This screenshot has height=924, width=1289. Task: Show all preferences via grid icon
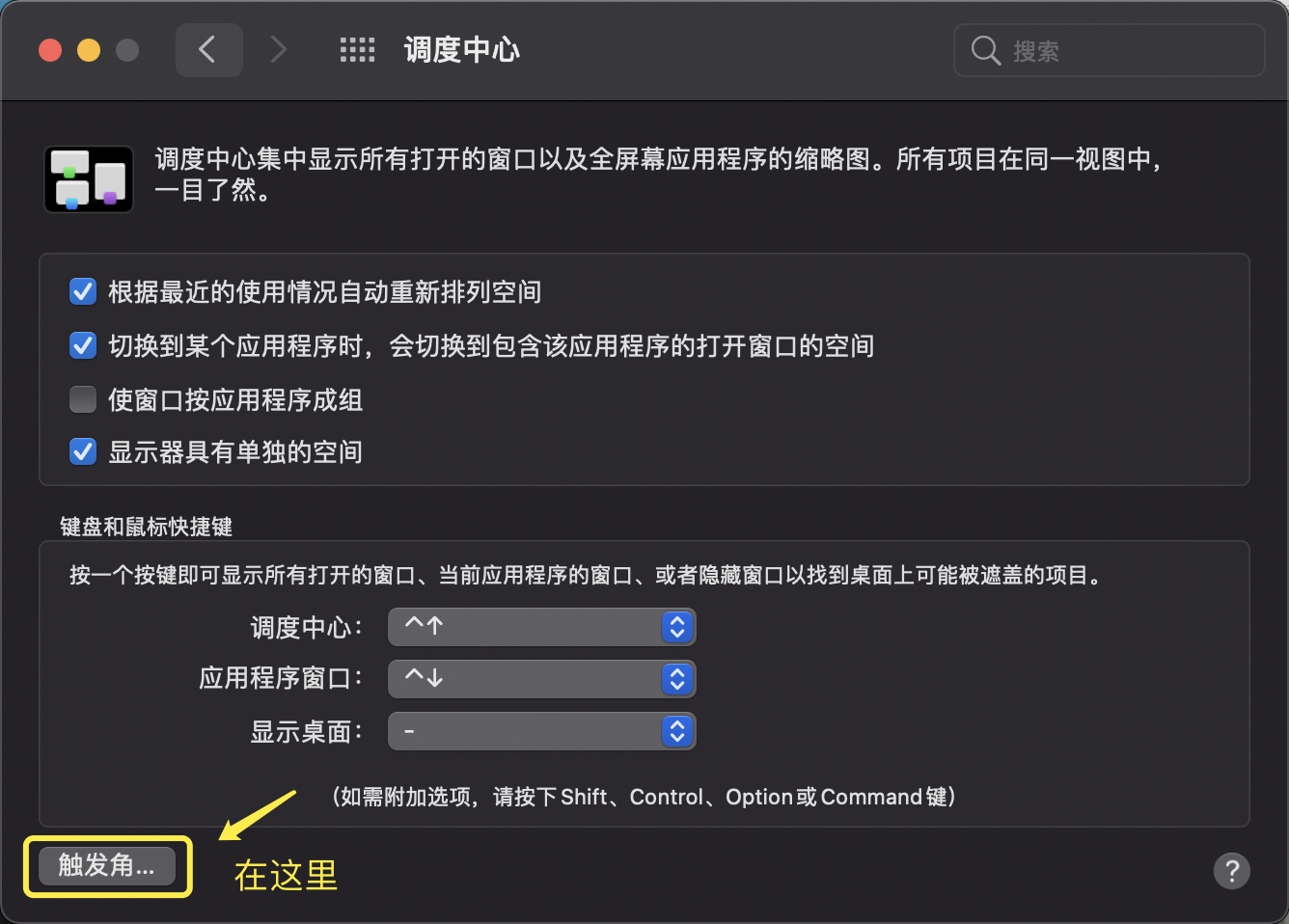(357, 50)
